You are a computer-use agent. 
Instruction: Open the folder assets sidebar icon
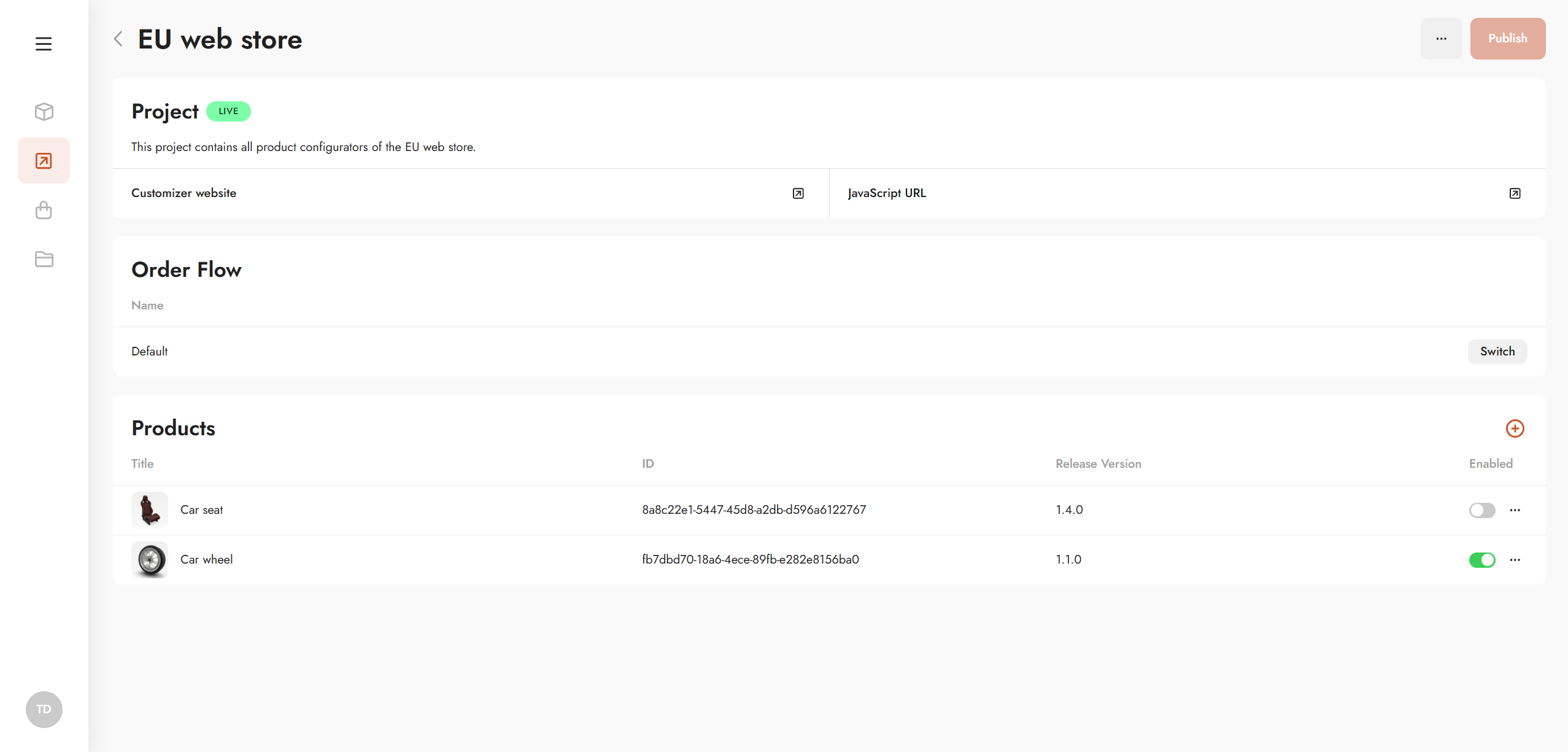[44, 259]
